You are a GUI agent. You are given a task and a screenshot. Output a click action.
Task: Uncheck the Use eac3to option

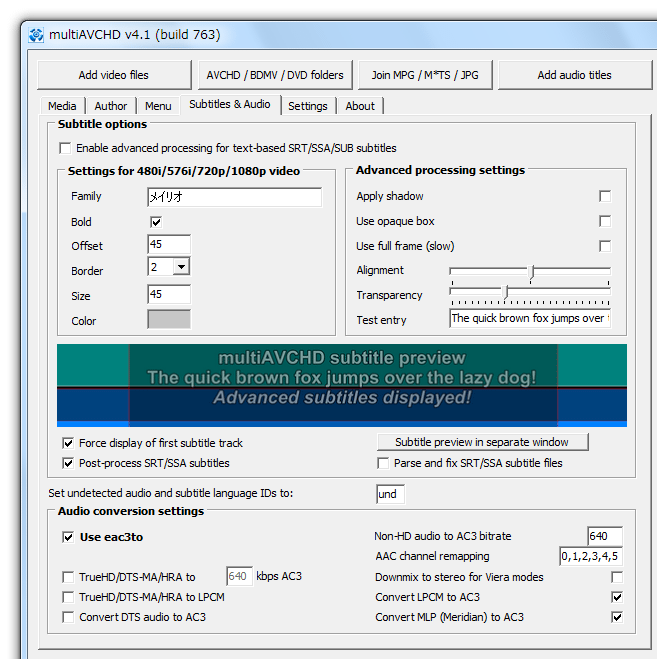point(68,537)
